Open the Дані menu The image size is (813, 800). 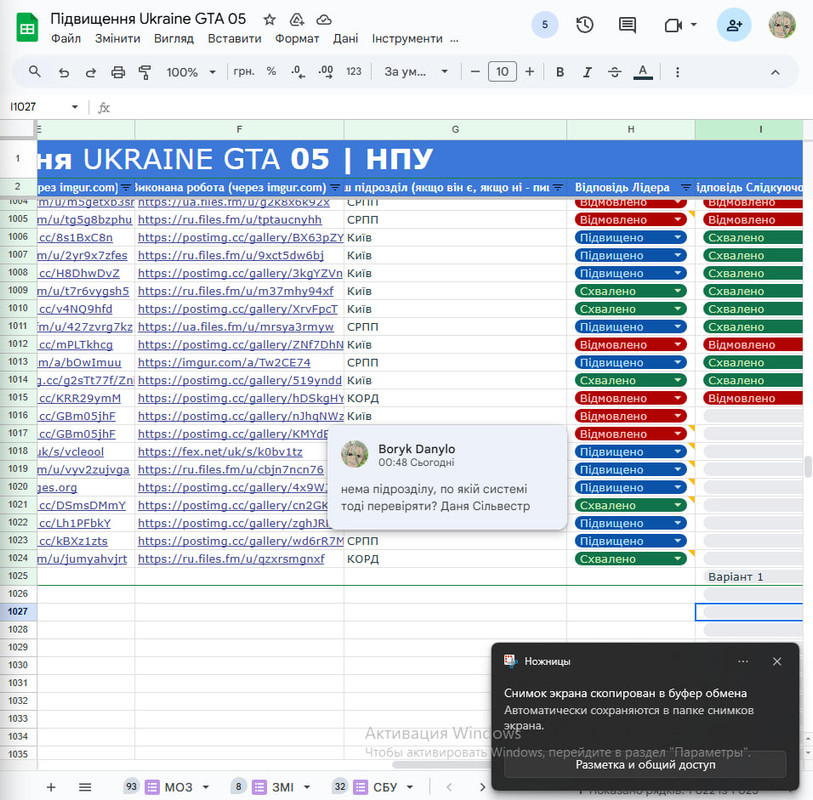tap(346, 38)
